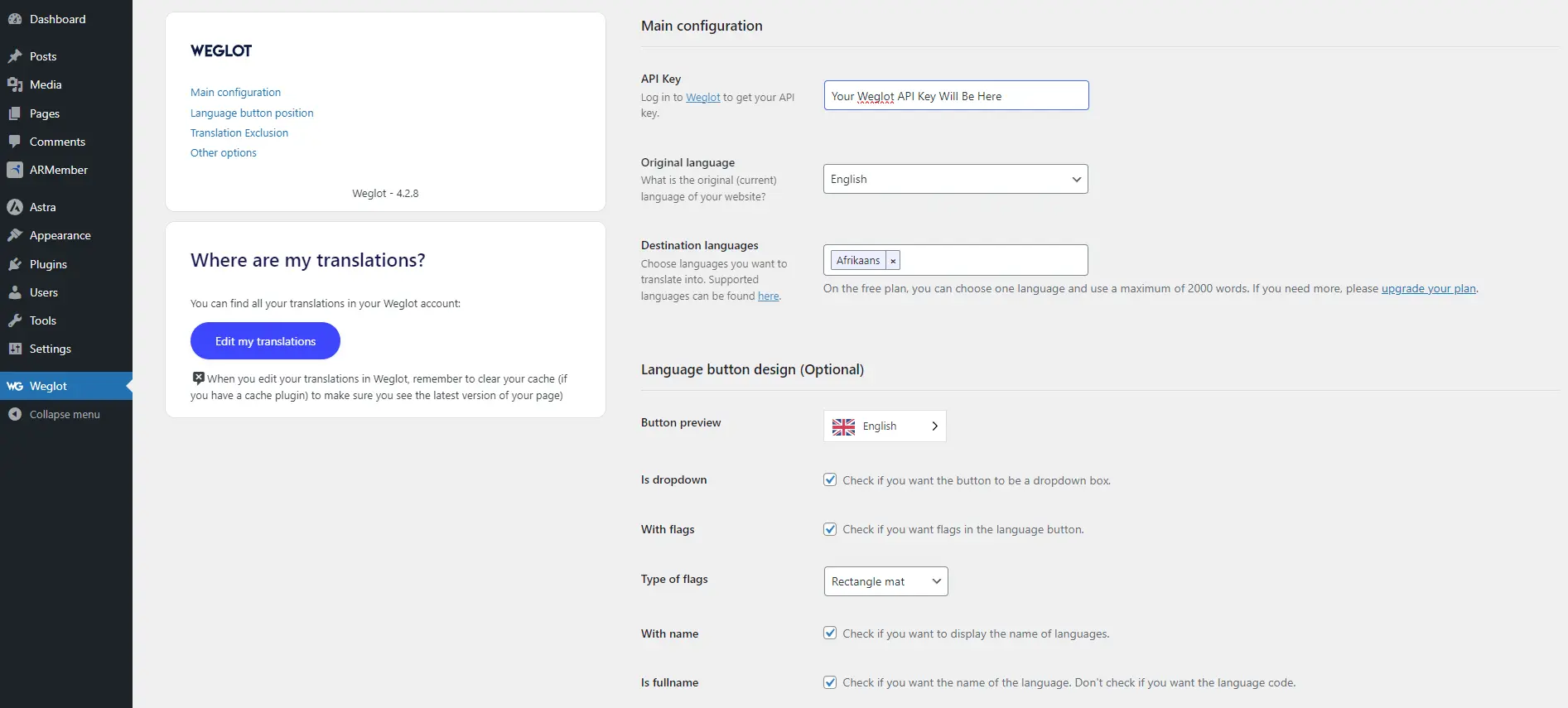Image resolution: width=1568 pixels, height=708 pixels.
Task: Toggle the Is fullname checkbox
Action: click(x=830, y=682)
